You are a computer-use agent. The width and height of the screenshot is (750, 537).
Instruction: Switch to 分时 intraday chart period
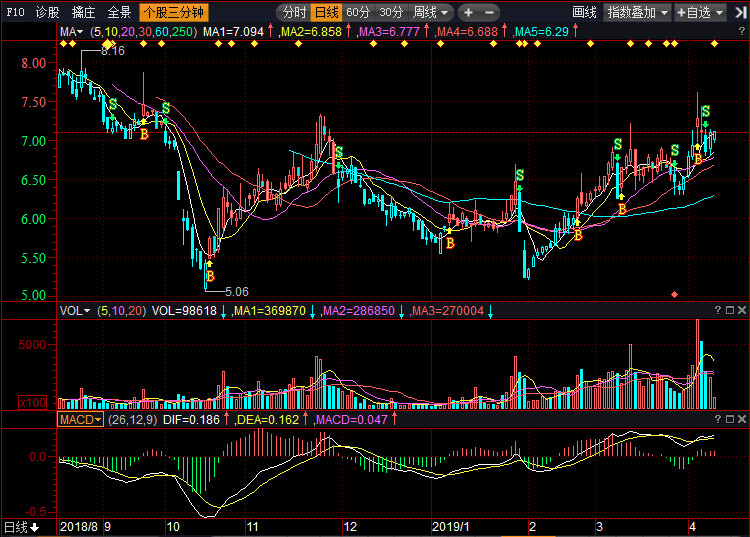pyautogui.click(x=293, y=13)
